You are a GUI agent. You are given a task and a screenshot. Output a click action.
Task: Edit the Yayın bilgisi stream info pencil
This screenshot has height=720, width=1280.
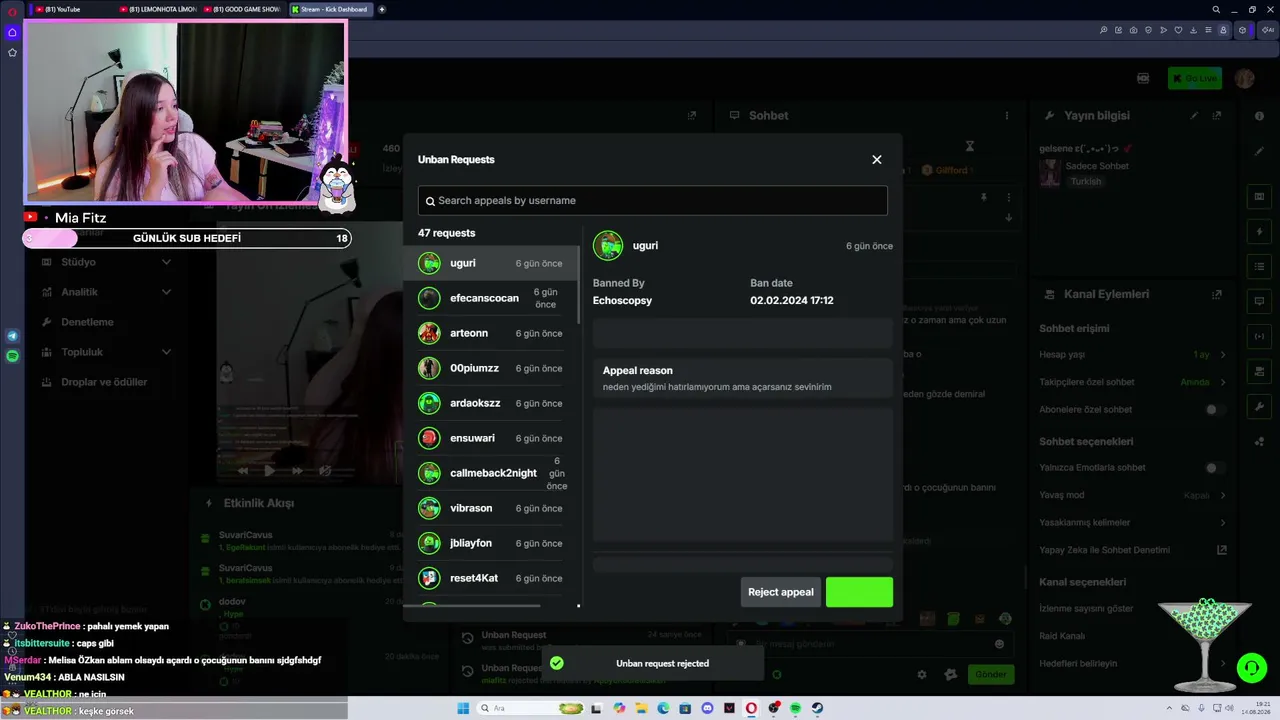(1194, 116)
